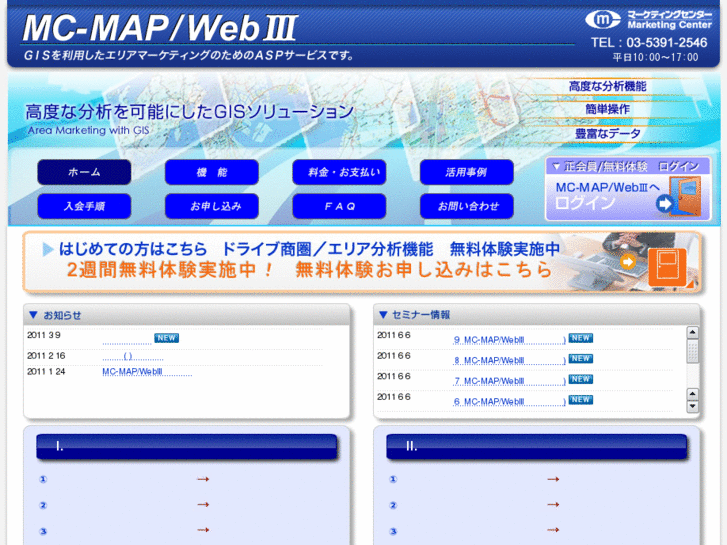Open the お申し込み button
Viewport: 727px width, 545px height.
click(x=211, y=206)
